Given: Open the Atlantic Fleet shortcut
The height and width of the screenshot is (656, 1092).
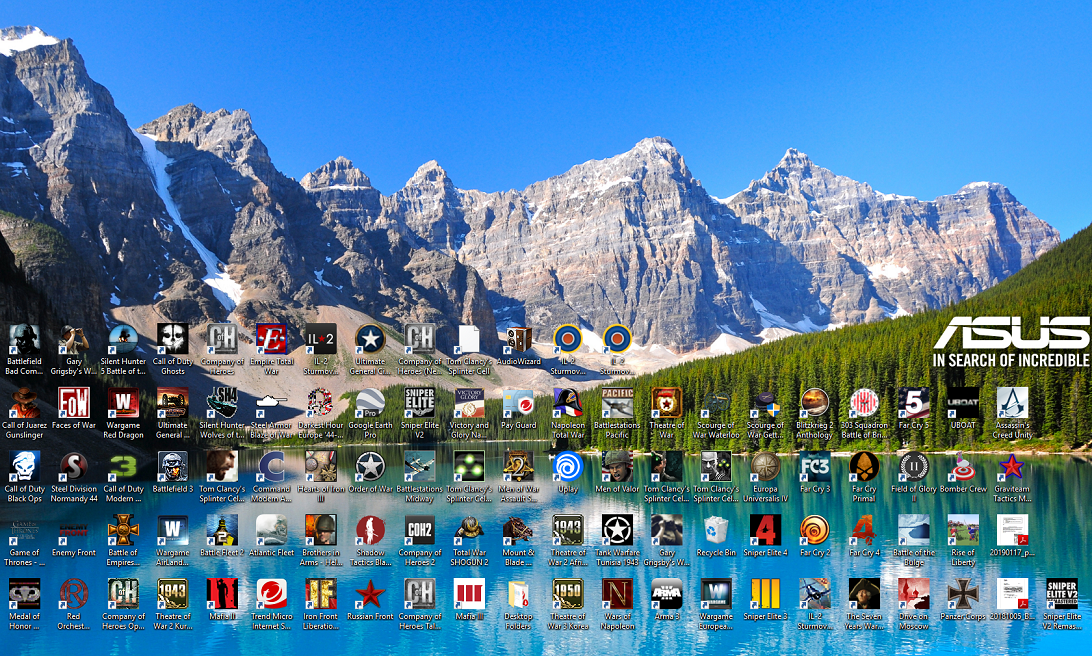Looking at the screenshot, I should [271, 531].
